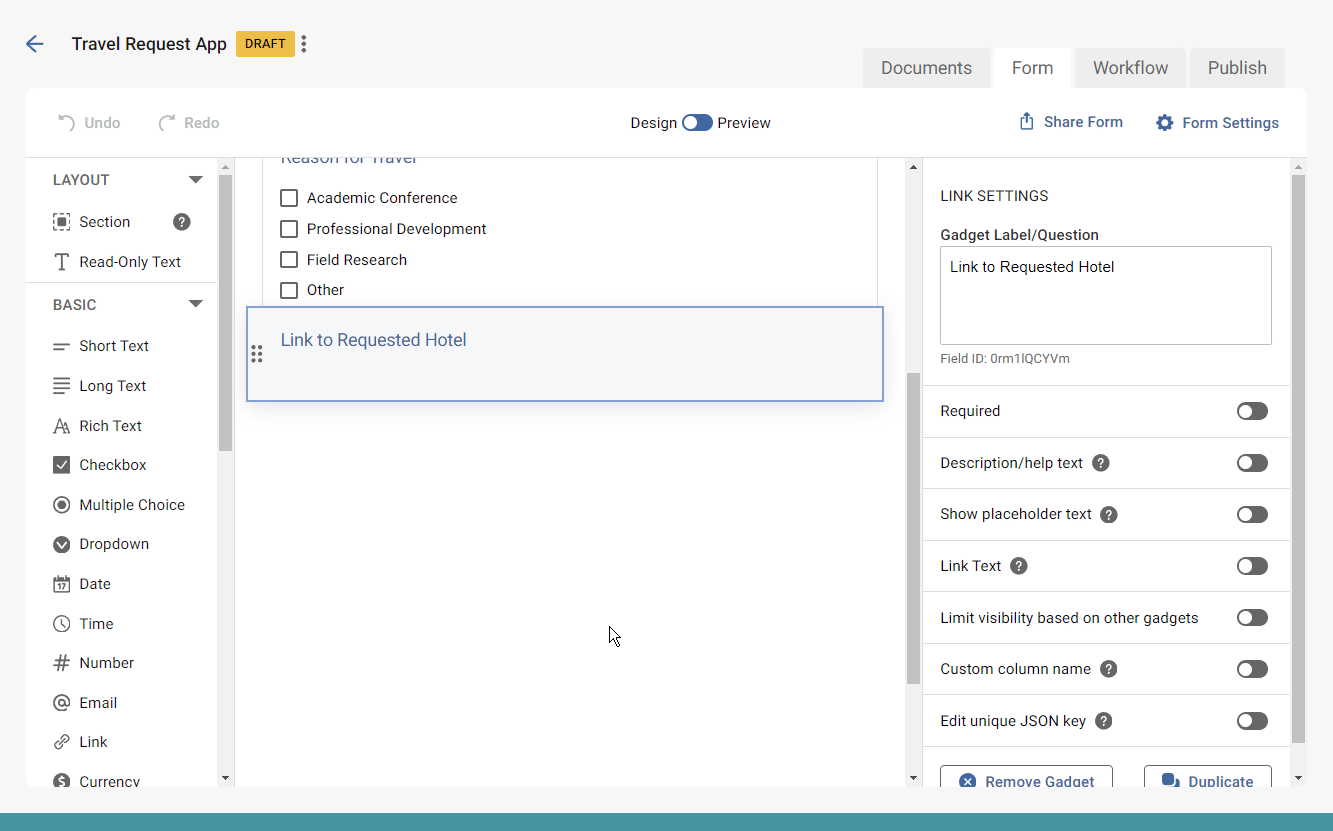Screen dimensions: 1333x831
Task: Collapse the BASIC gadgets section arrow
Action: [196, 305]
